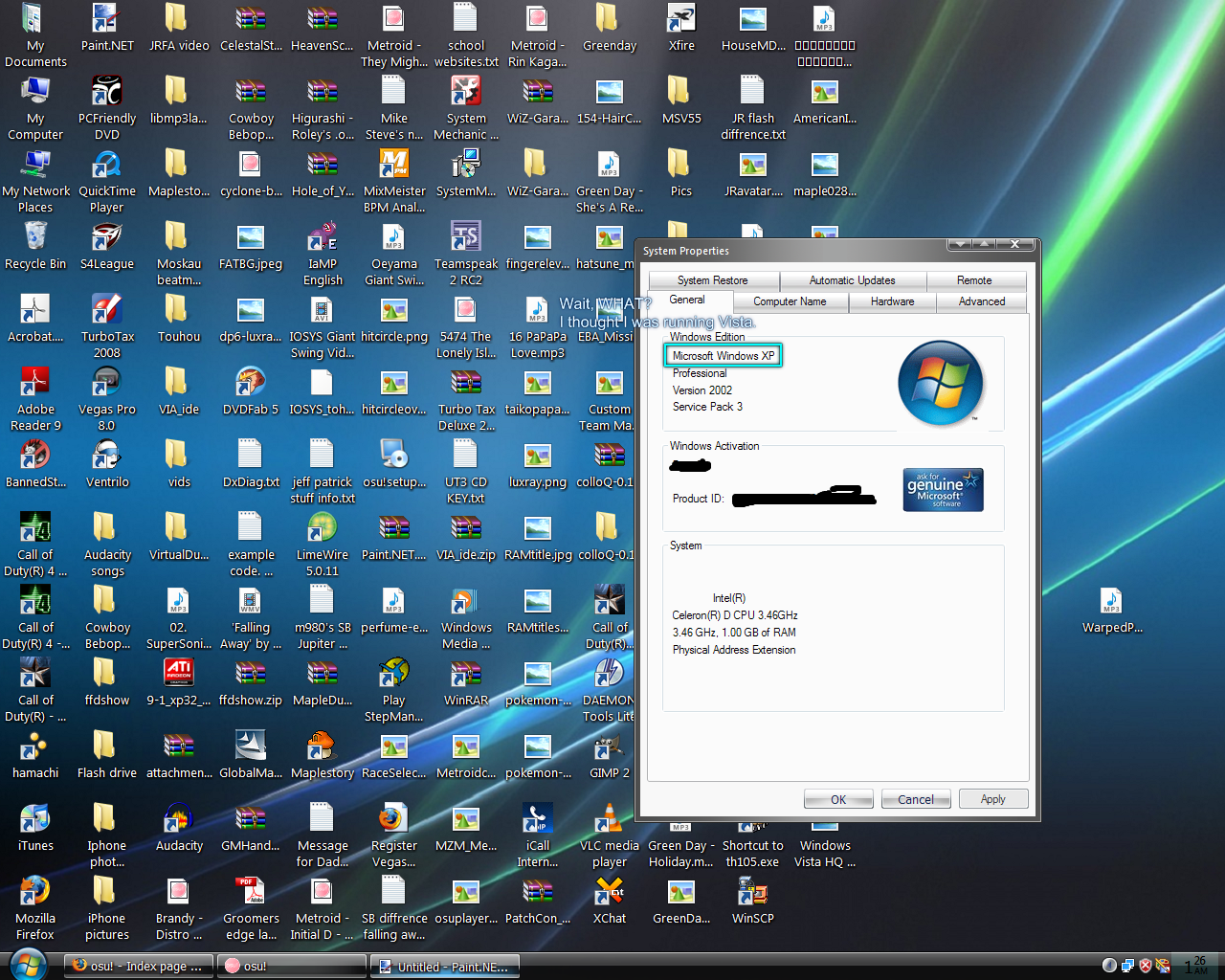The image size is (1225, 980).
Task: Switch to the Advanced tab
Action: (982, 301)
